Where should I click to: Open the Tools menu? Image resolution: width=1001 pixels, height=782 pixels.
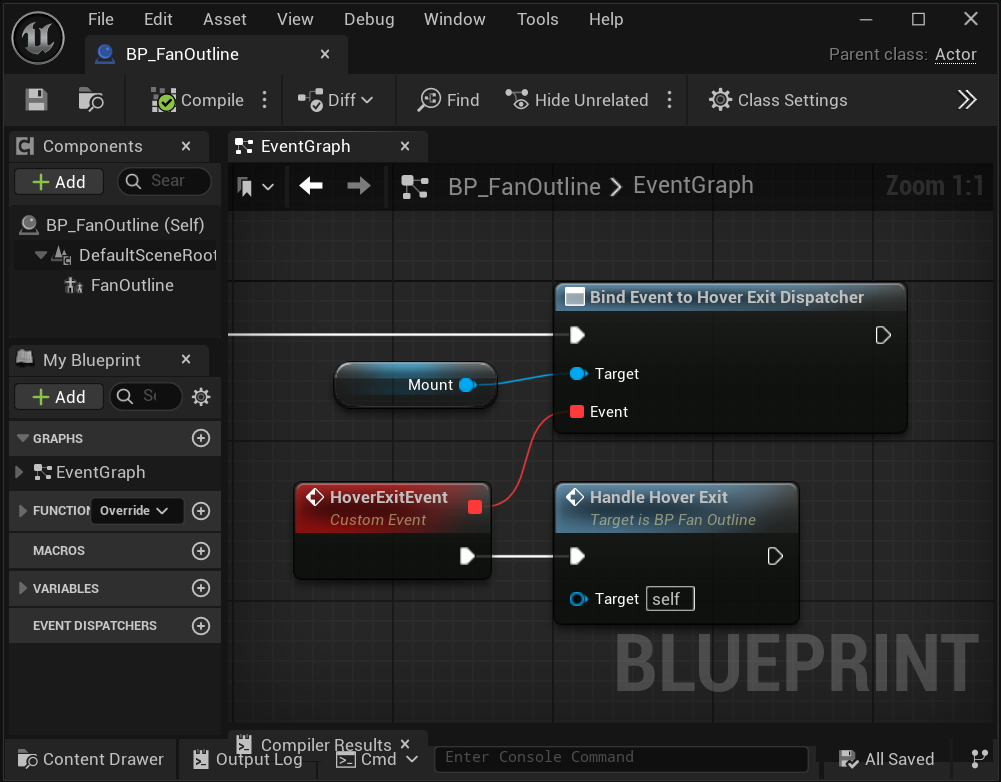pos(538,19)
